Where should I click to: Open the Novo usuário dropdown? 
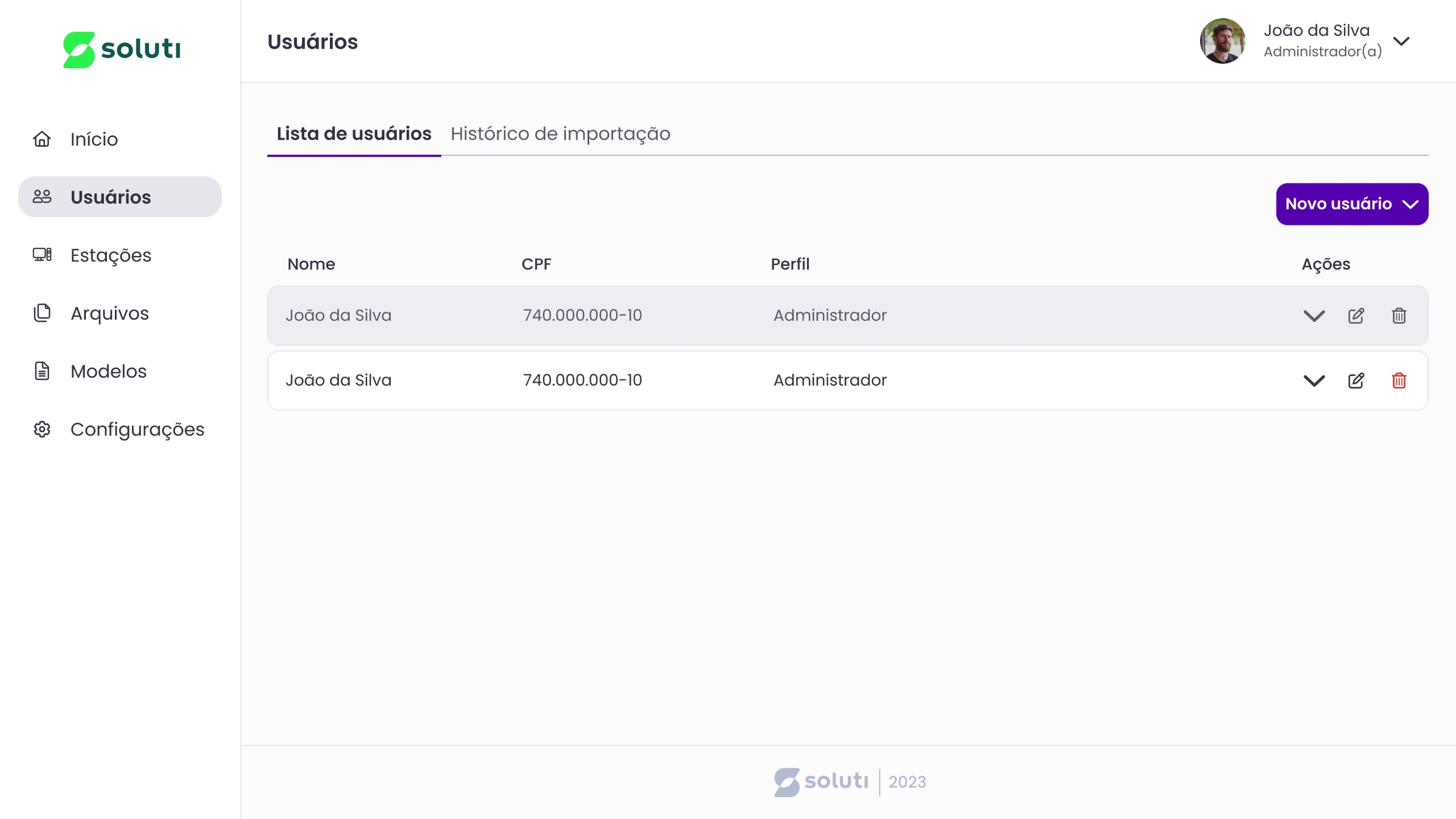1352,204
